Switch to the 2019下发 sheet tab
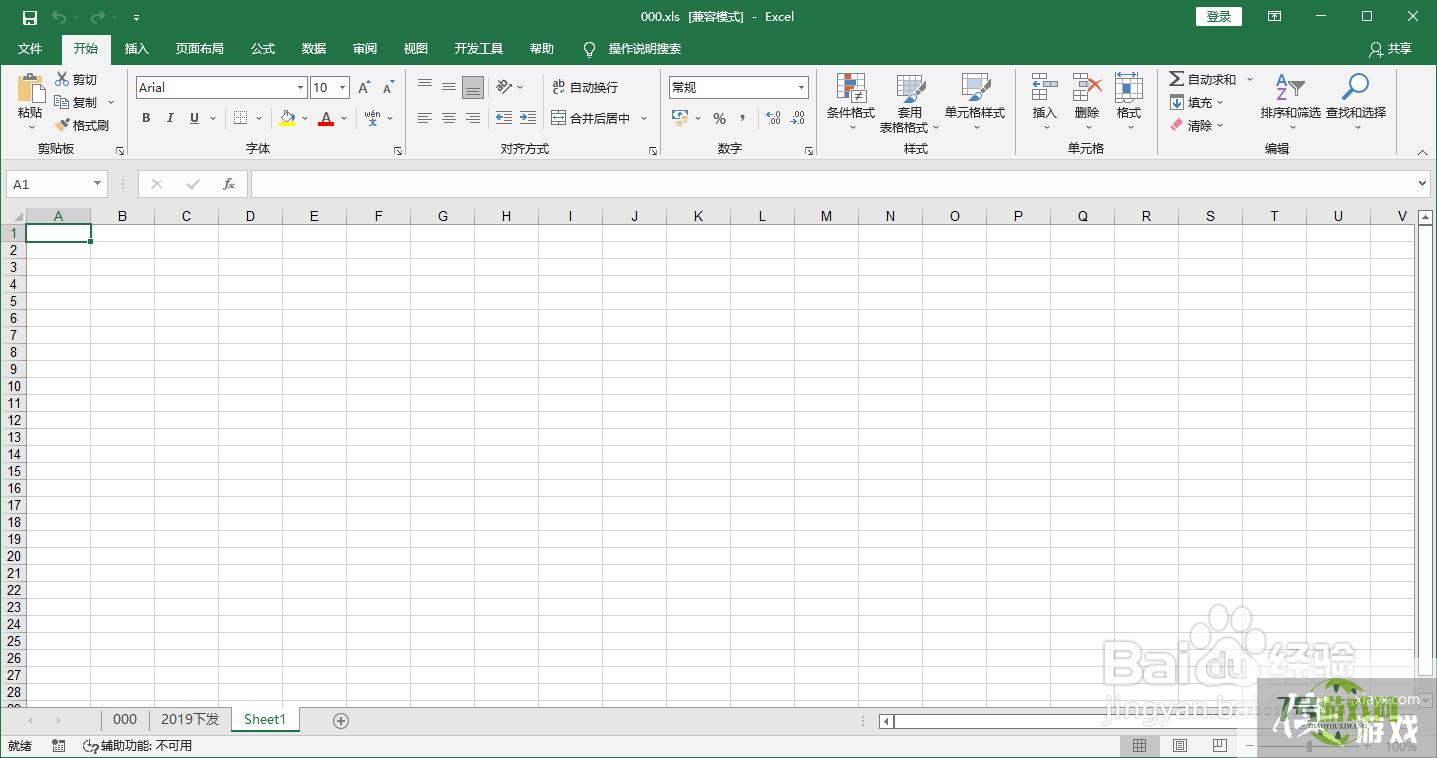 pos(190,719)
